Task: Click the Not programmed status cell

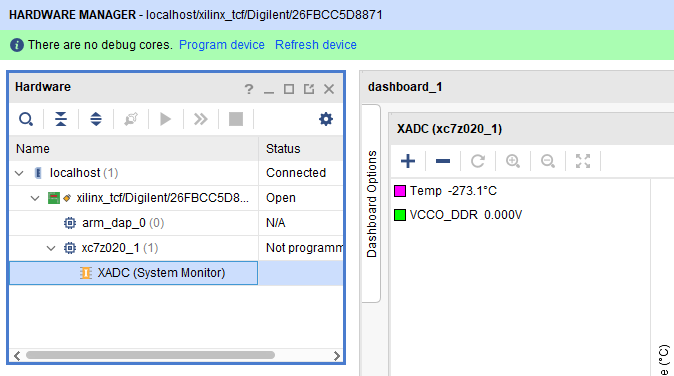Action: [301, 248]
